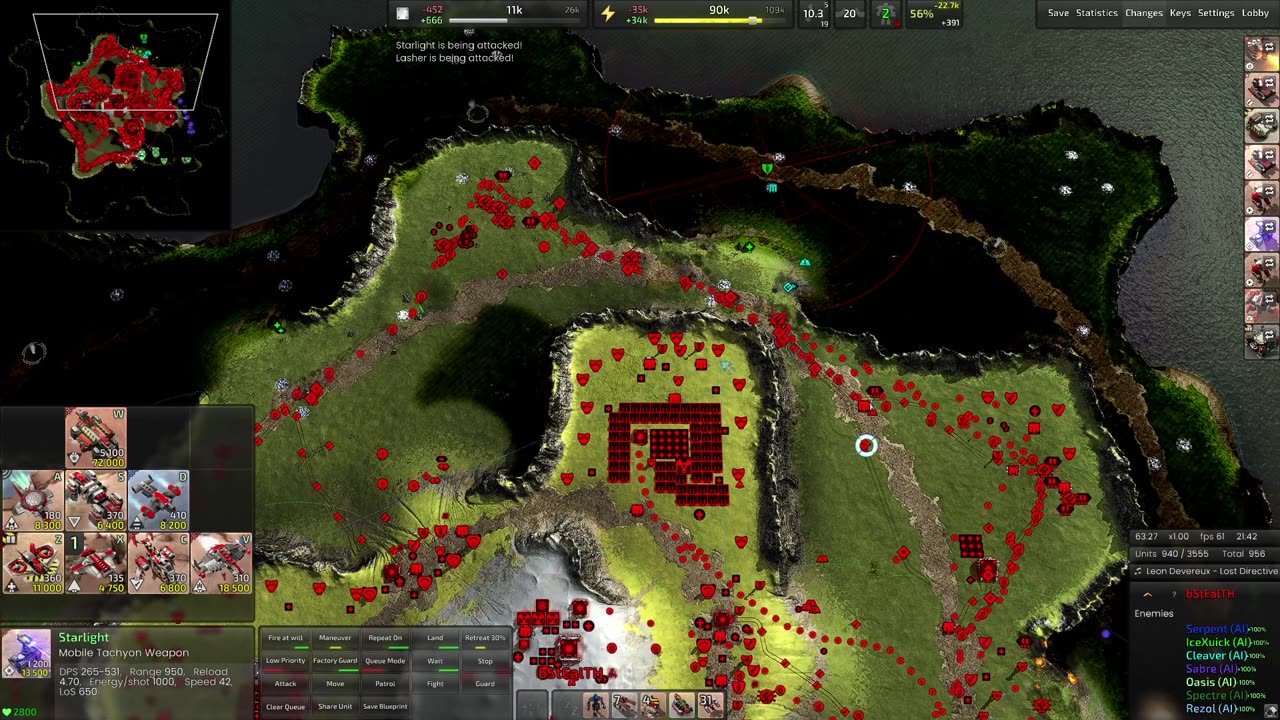
Task: Click the white-circled unit marker on map
Action: click(866, 446)
